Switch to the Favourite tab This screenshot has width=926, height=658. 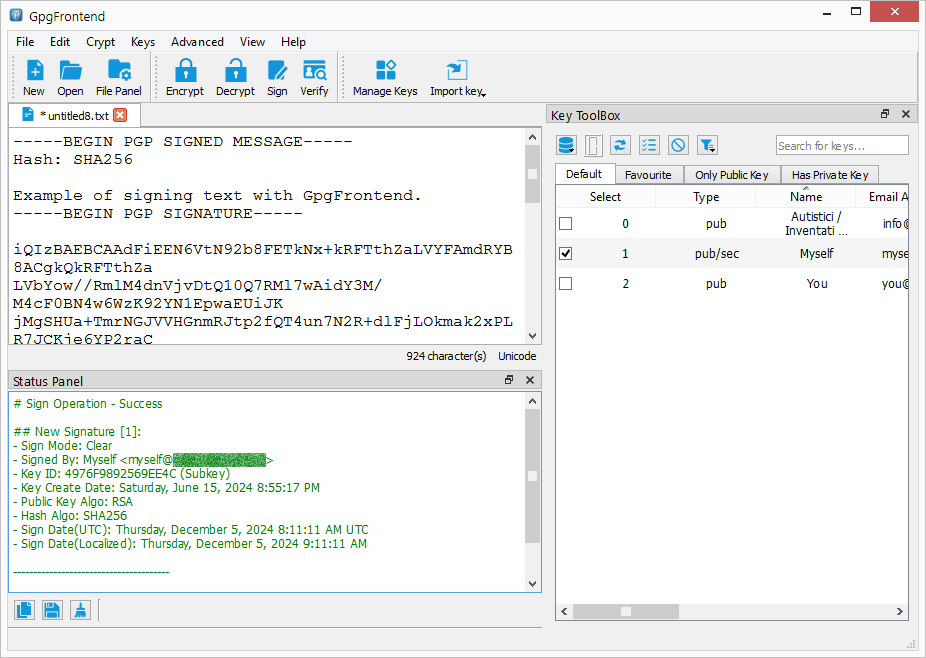648,175
